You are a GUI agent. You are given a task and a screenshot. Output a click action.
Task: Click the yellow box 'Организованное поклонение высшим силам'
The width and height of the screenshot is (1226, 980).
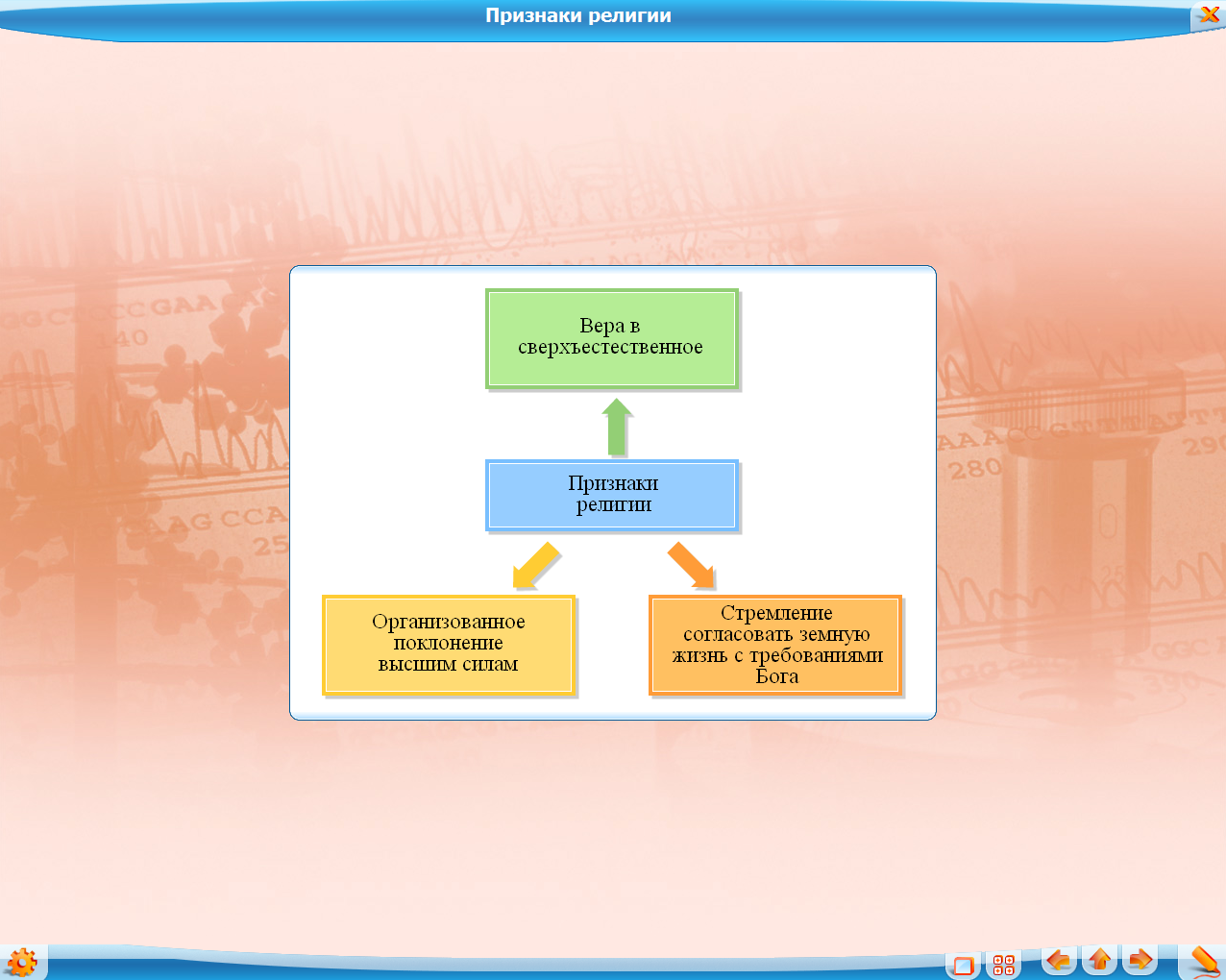[449, 644]
